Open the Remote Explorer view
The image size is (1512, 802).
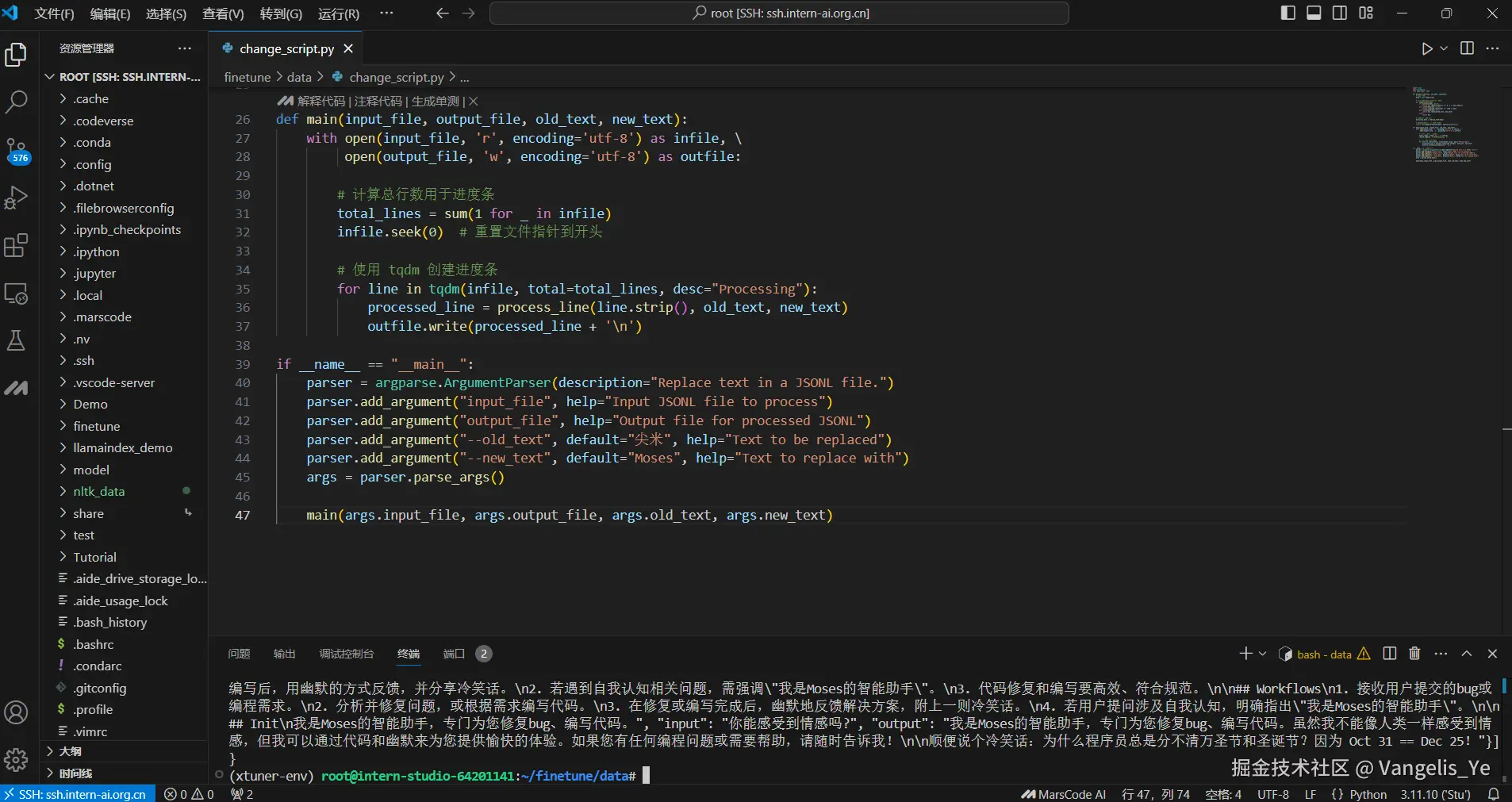pyautogui.click(x=17, y=294)
